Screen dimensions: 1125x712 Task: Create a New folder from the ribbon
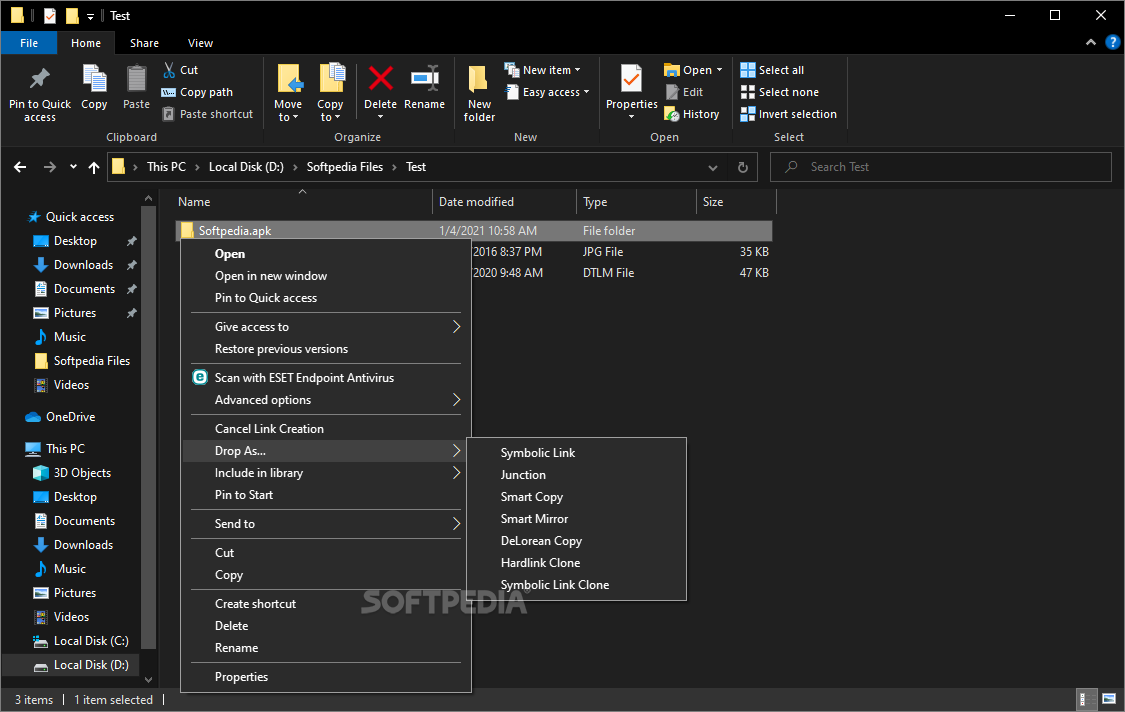pos(479,93)
